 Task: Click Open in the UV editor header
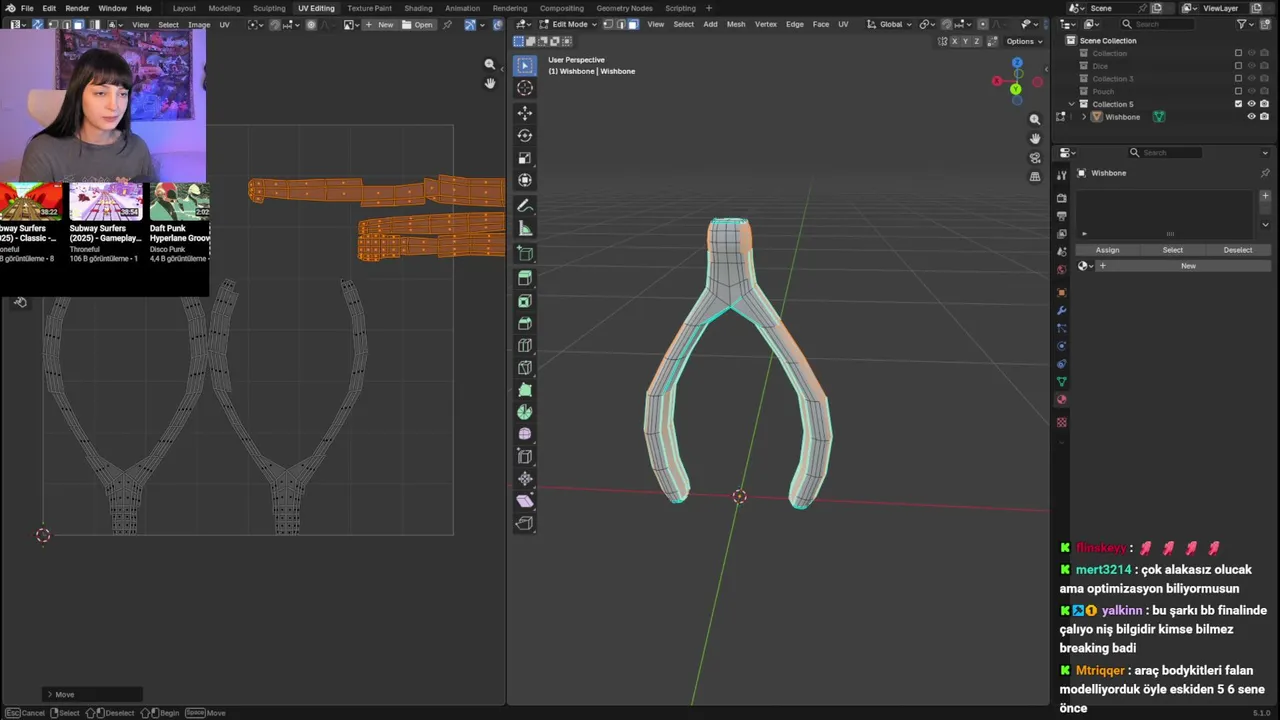(x=418, y=24)
